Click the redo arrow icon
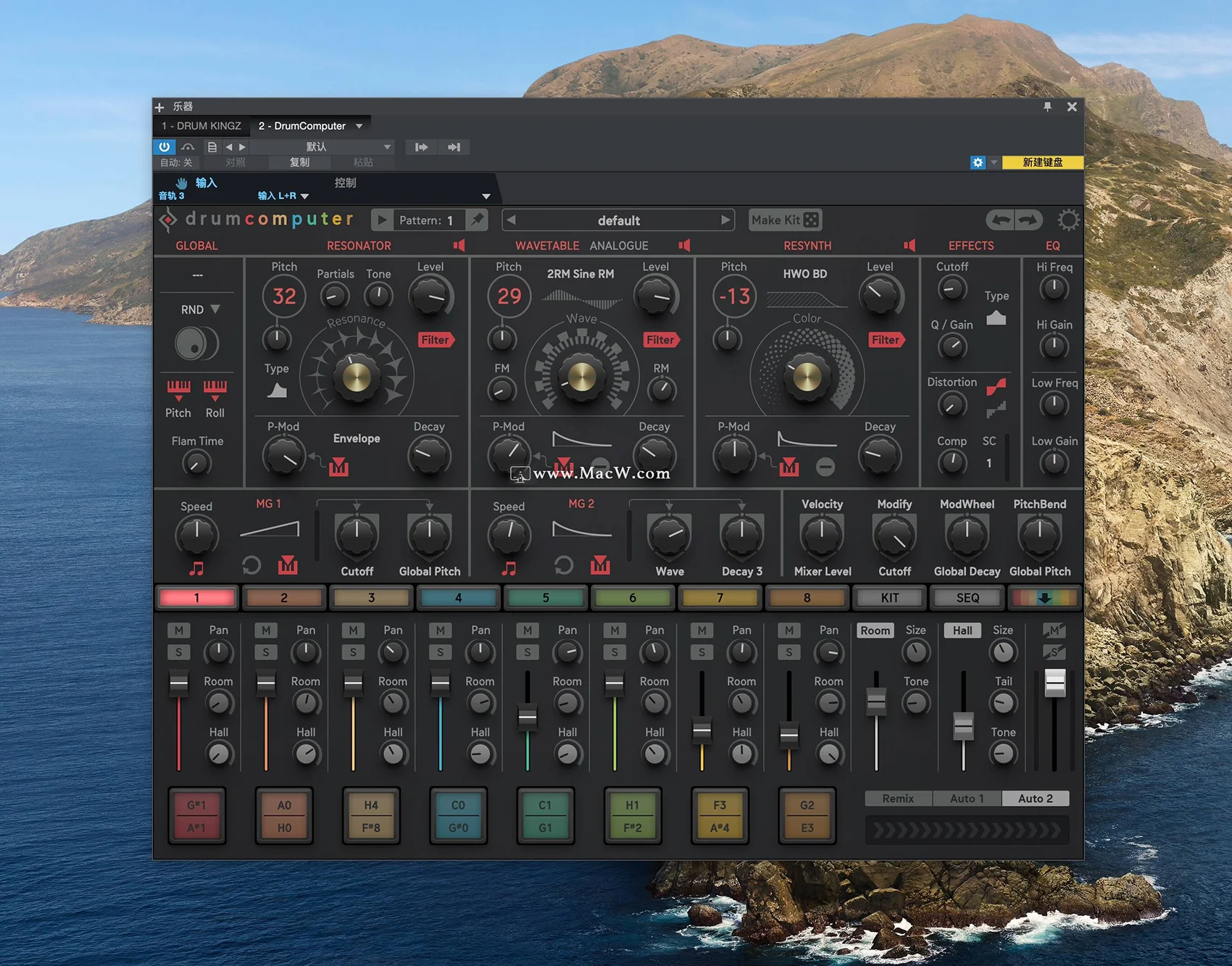Image resolution: width=1232 pixels, height=966 pixels. click(x=1028, y=220)
